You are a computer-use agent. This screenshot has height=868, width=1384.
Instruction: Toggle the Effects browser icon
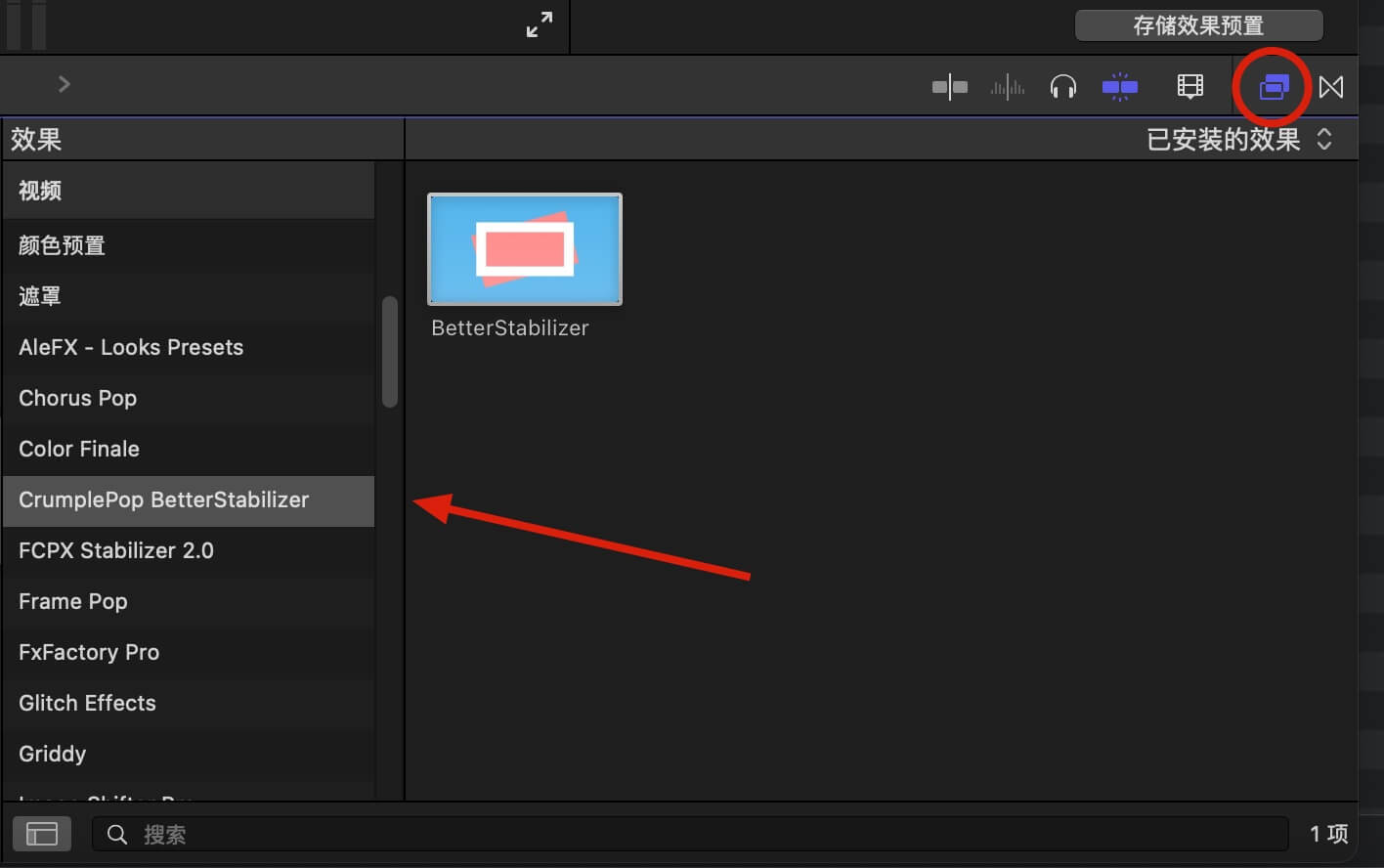point(1273,88)
